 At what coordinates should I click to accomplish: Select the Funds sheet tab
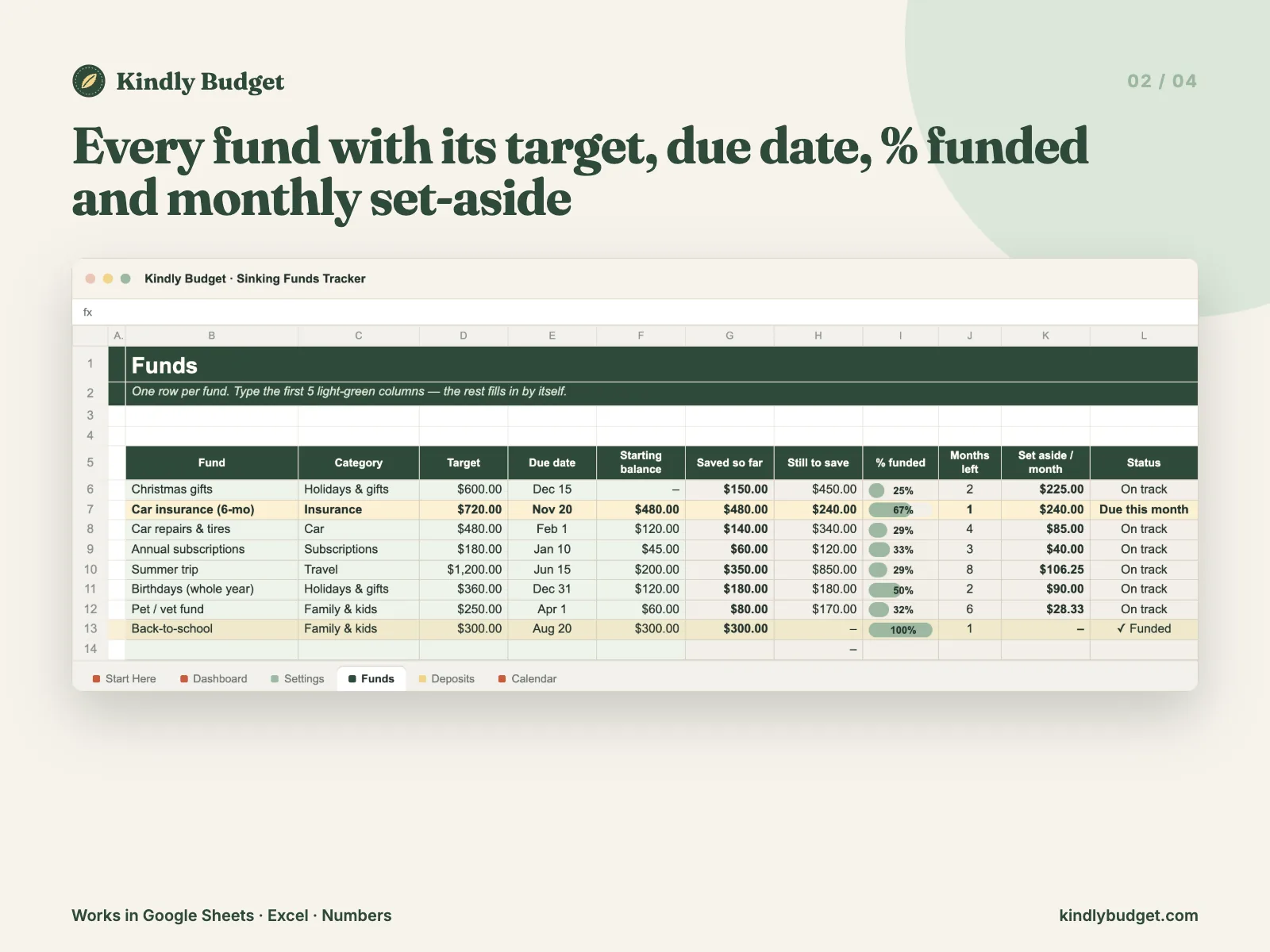coord(371,678)
